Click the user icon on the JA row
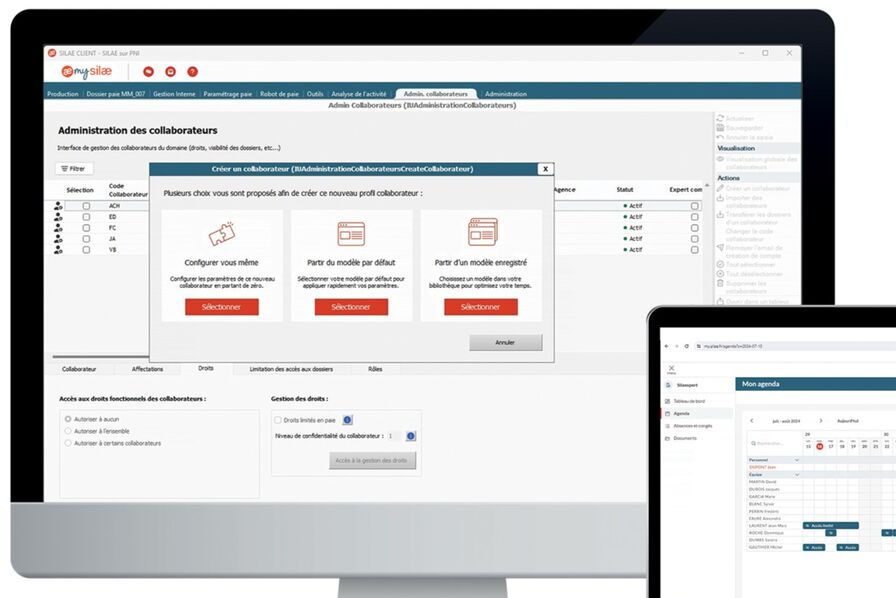The width and height of the screenshot is (896, 598). (x=58, y=238)
